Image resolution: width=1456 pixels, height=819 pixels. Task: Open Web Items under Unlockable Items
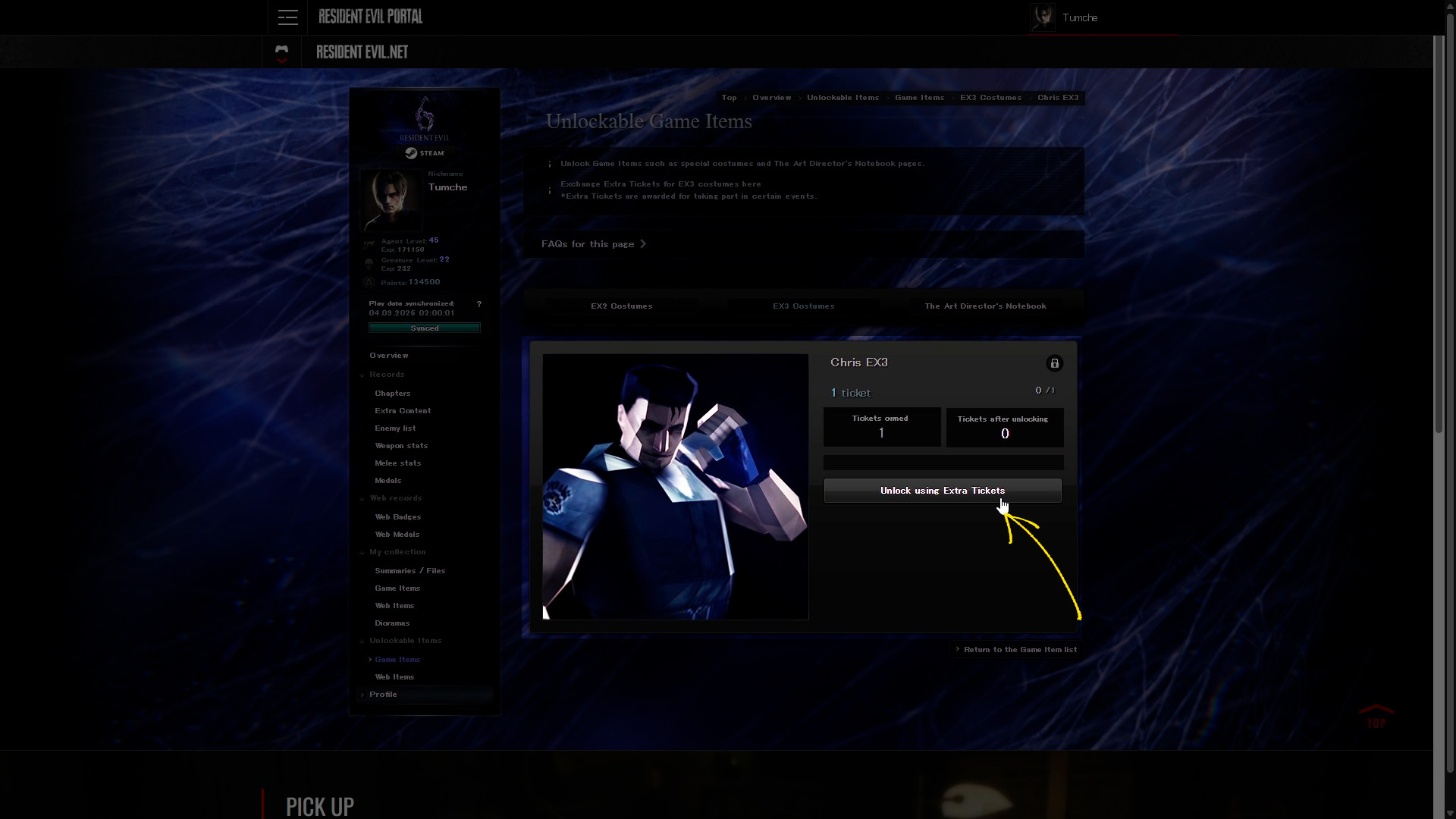tap(394, 677)
